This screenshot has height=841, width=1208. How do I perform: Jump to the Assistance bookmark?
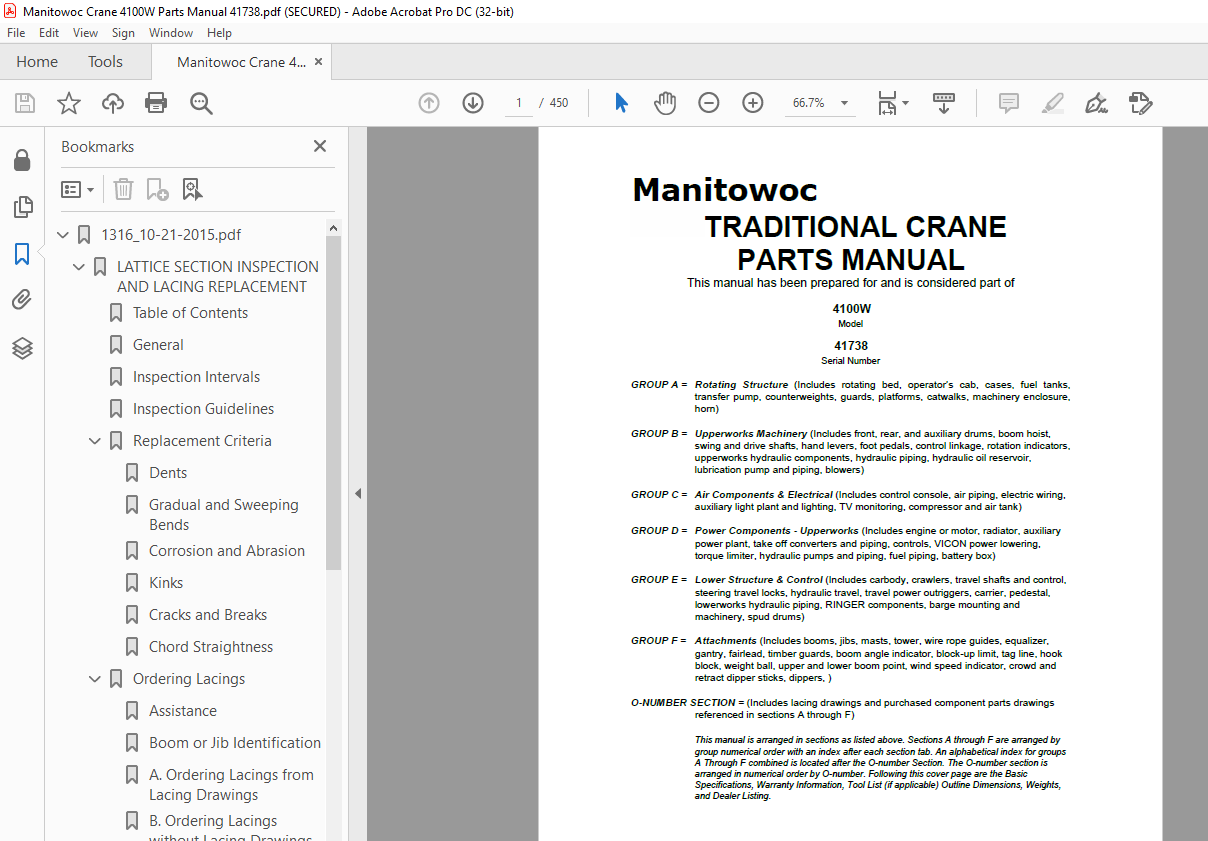183,711
